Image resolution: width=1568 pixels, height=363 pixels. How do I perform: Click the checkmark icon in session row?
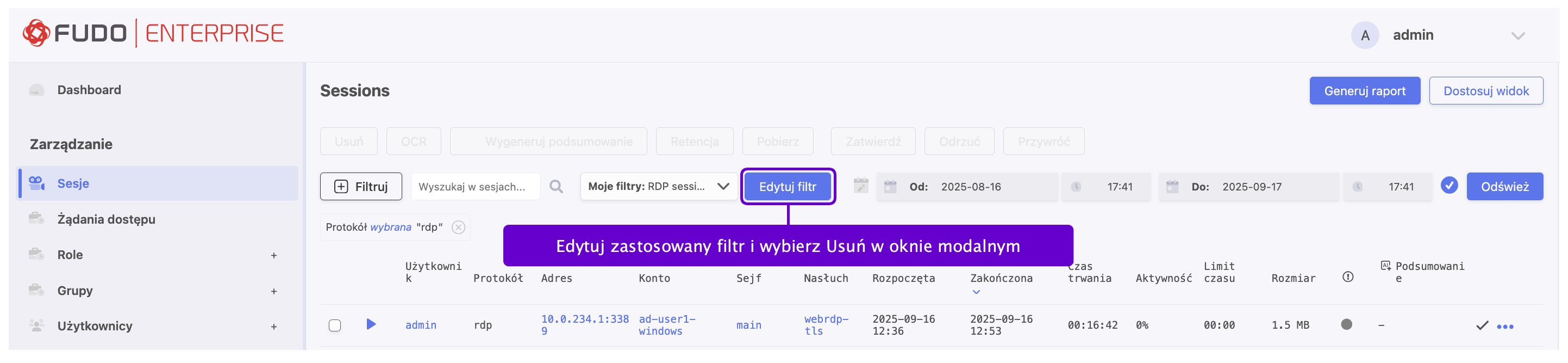point(1482,325)
